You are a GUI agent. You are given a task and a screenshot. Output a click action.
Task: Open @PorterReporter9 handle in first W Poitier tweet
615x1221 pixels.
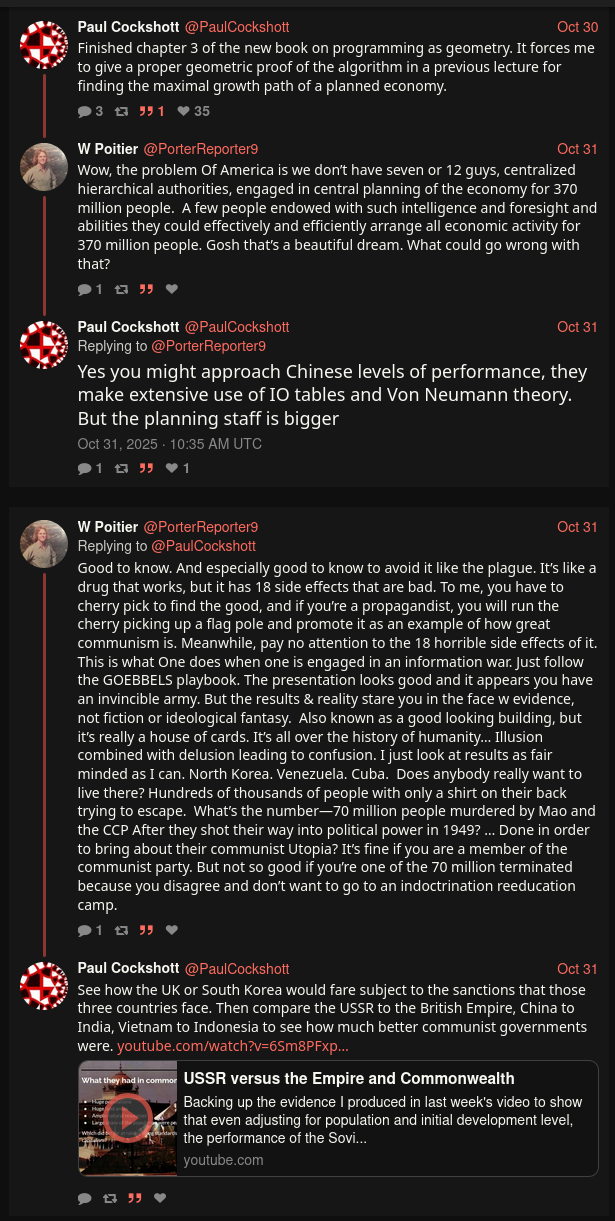click(x=200, y=149)
